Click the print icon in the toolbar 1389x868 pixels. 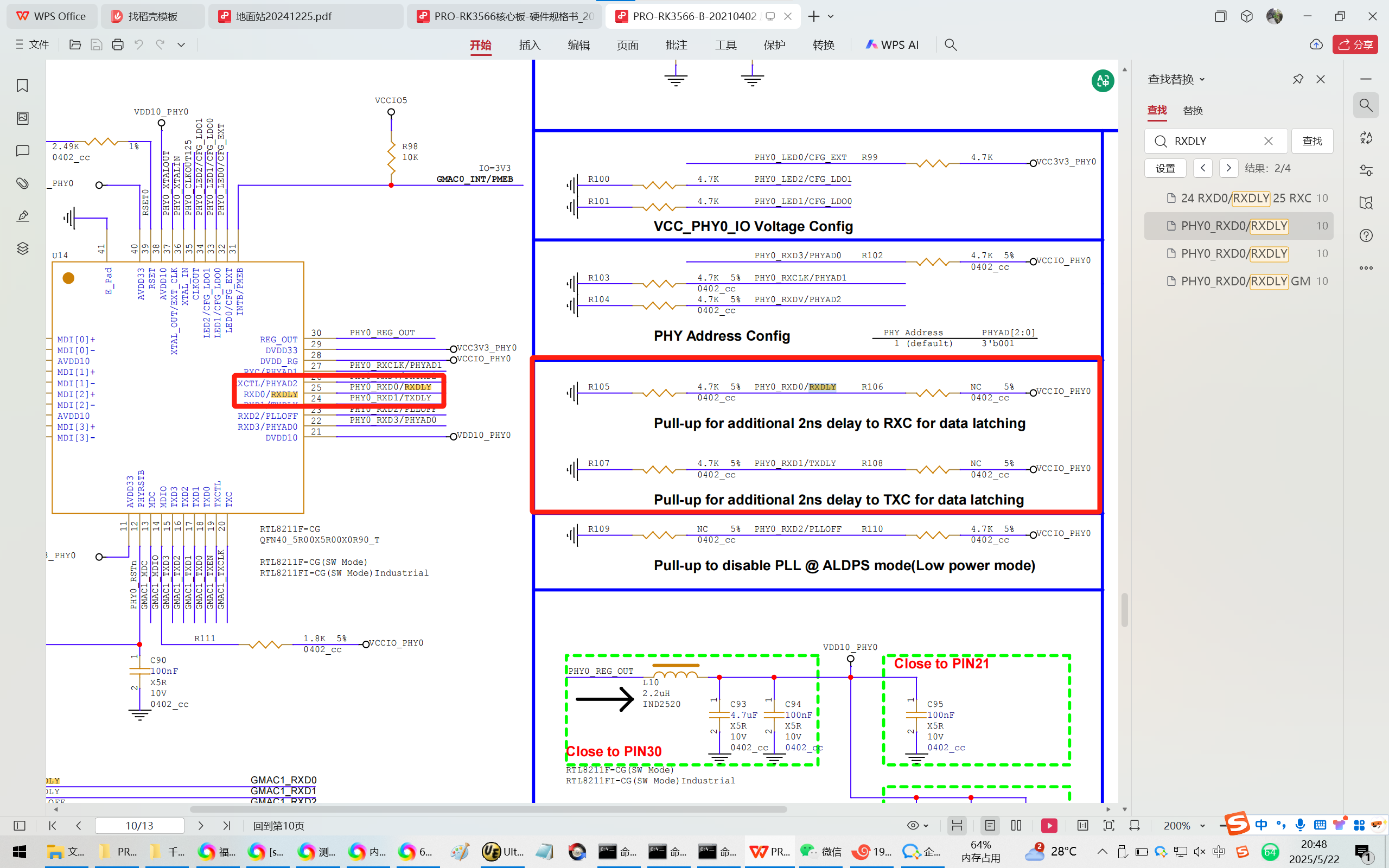click(118, 45)
